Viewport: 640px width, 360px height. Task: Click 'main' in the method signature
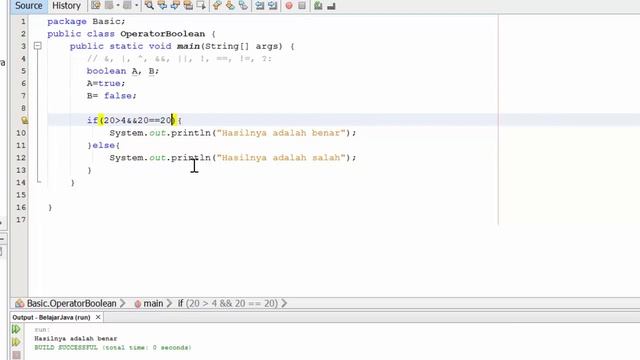188,46
